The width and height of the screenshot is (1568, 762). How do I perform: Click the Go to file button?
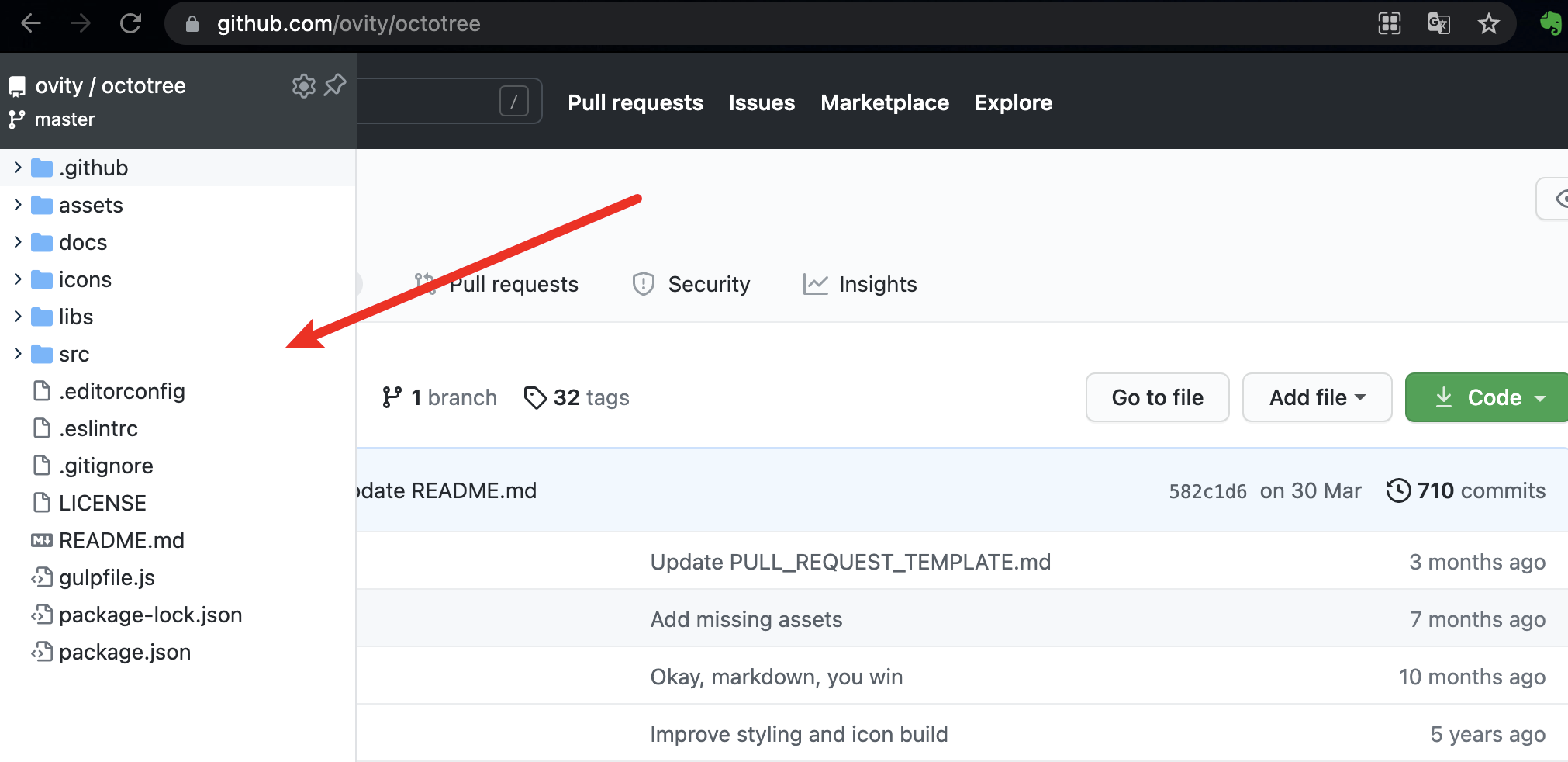1157,397
